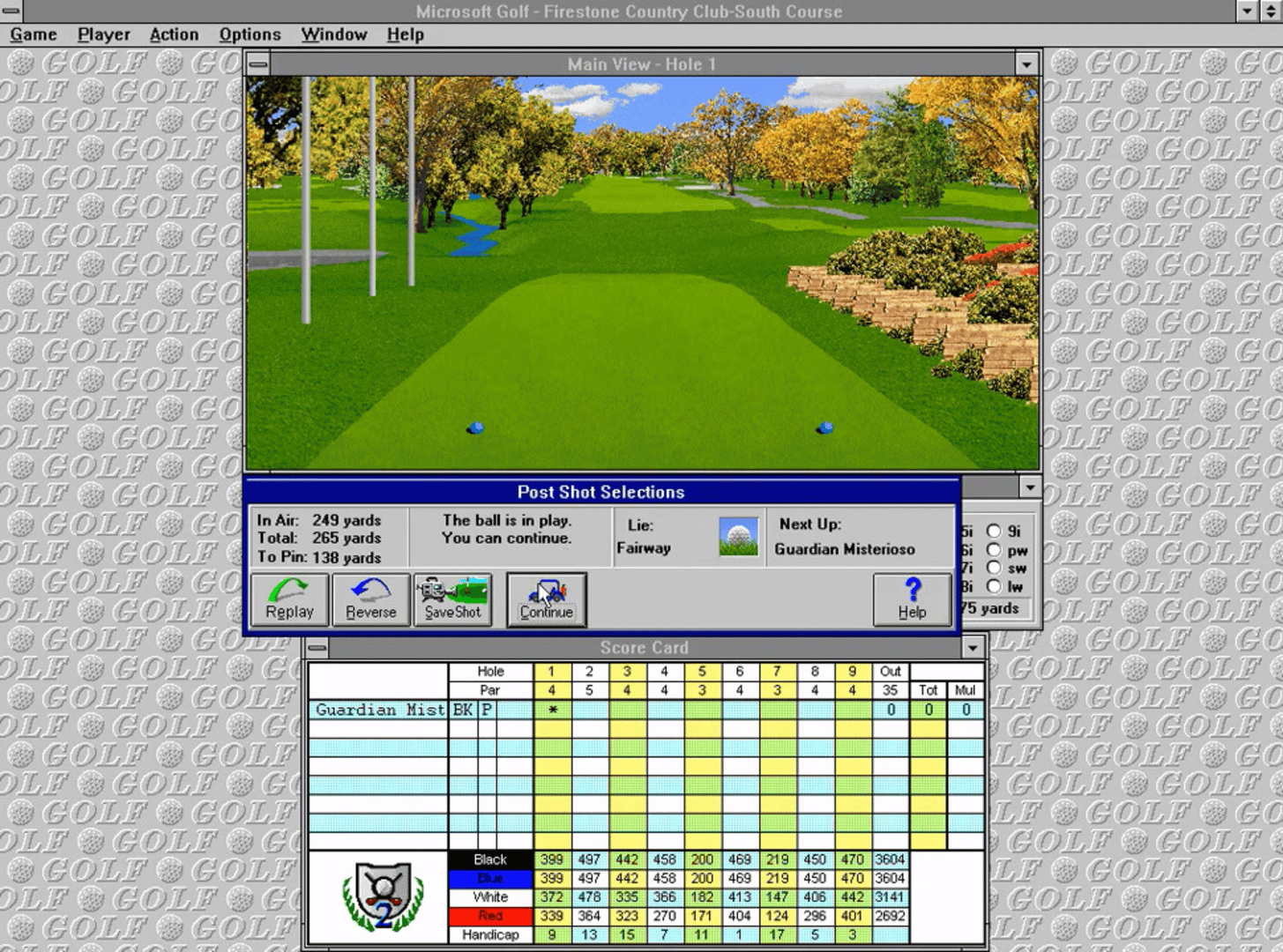This screenshot has width=1283, height=952.
Task: Click the Guardian Mist player name row
Action: pyautogui.click(x=379, y=710)
